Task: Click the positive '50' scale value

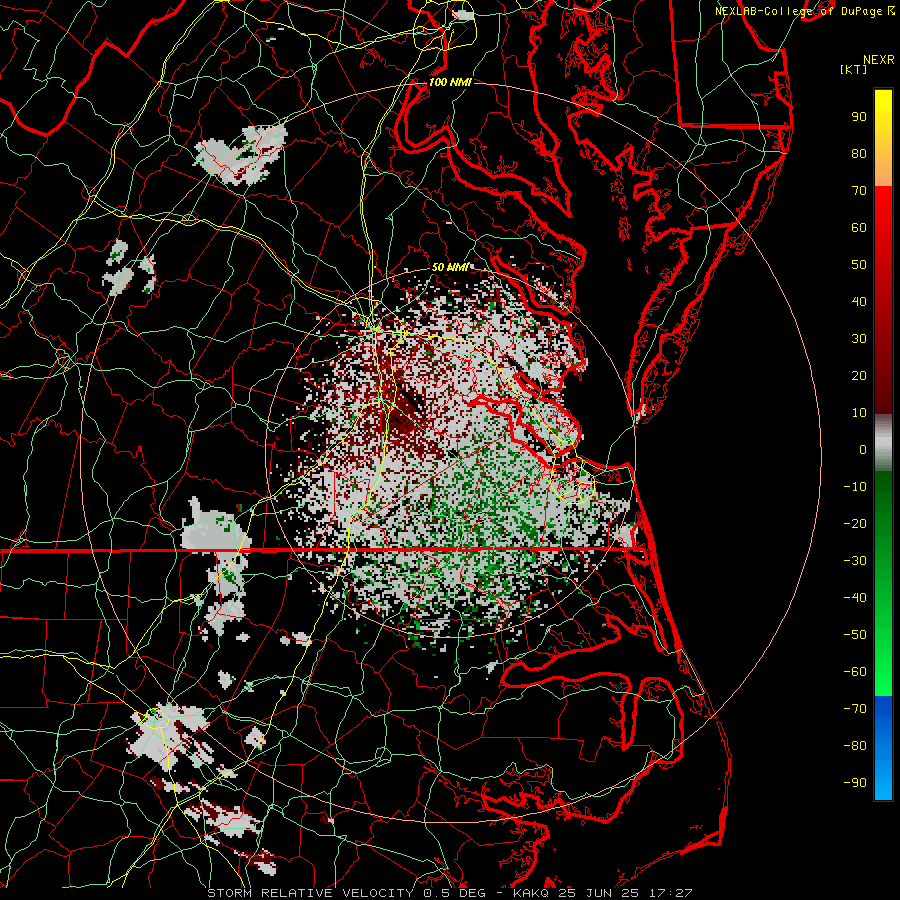Action: [x=859, y=265]
